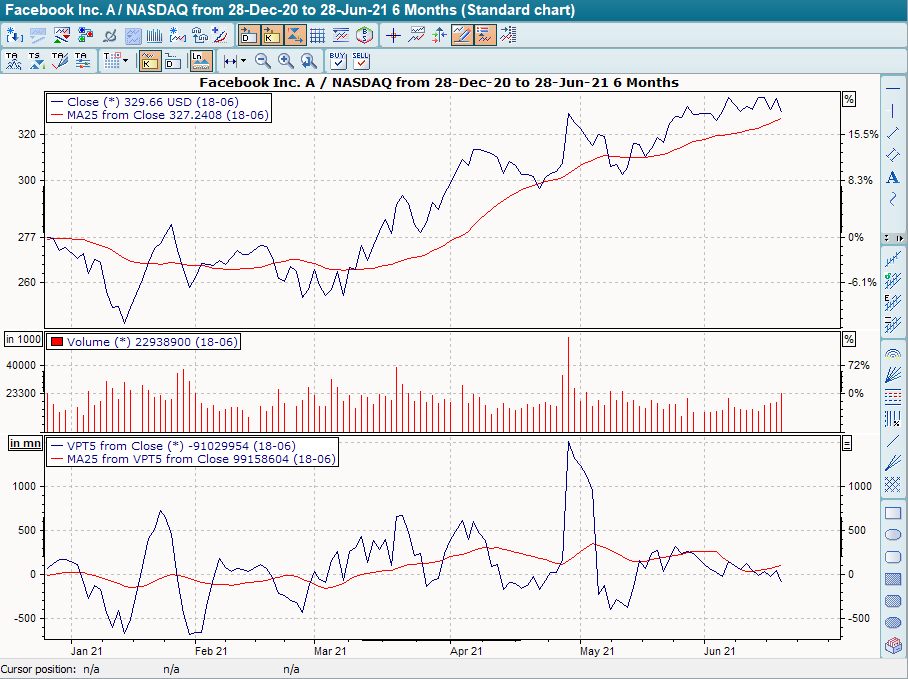Click the first TA icon on the second toolbar
908x679 pixels.
click(x=13, y=60)
